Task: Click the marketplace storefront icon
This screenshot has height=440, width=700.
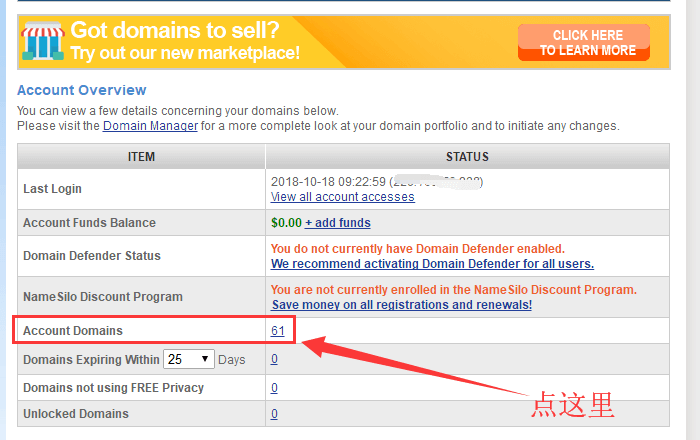Action: (x=43, y=42)
